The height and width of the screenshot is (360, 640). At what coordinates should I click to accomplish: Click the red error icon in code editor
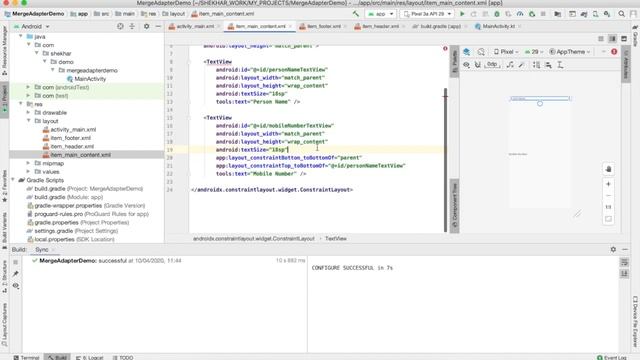tap(445, 48)
